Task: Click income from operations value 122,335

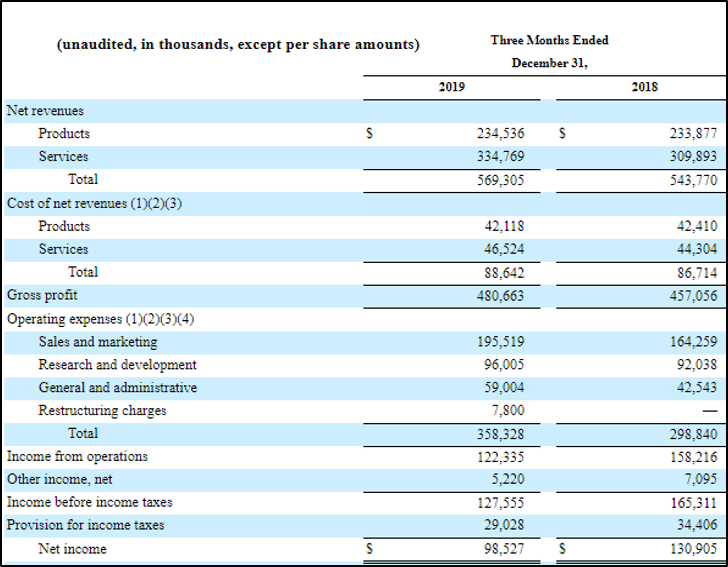Action: coord(500,457)
